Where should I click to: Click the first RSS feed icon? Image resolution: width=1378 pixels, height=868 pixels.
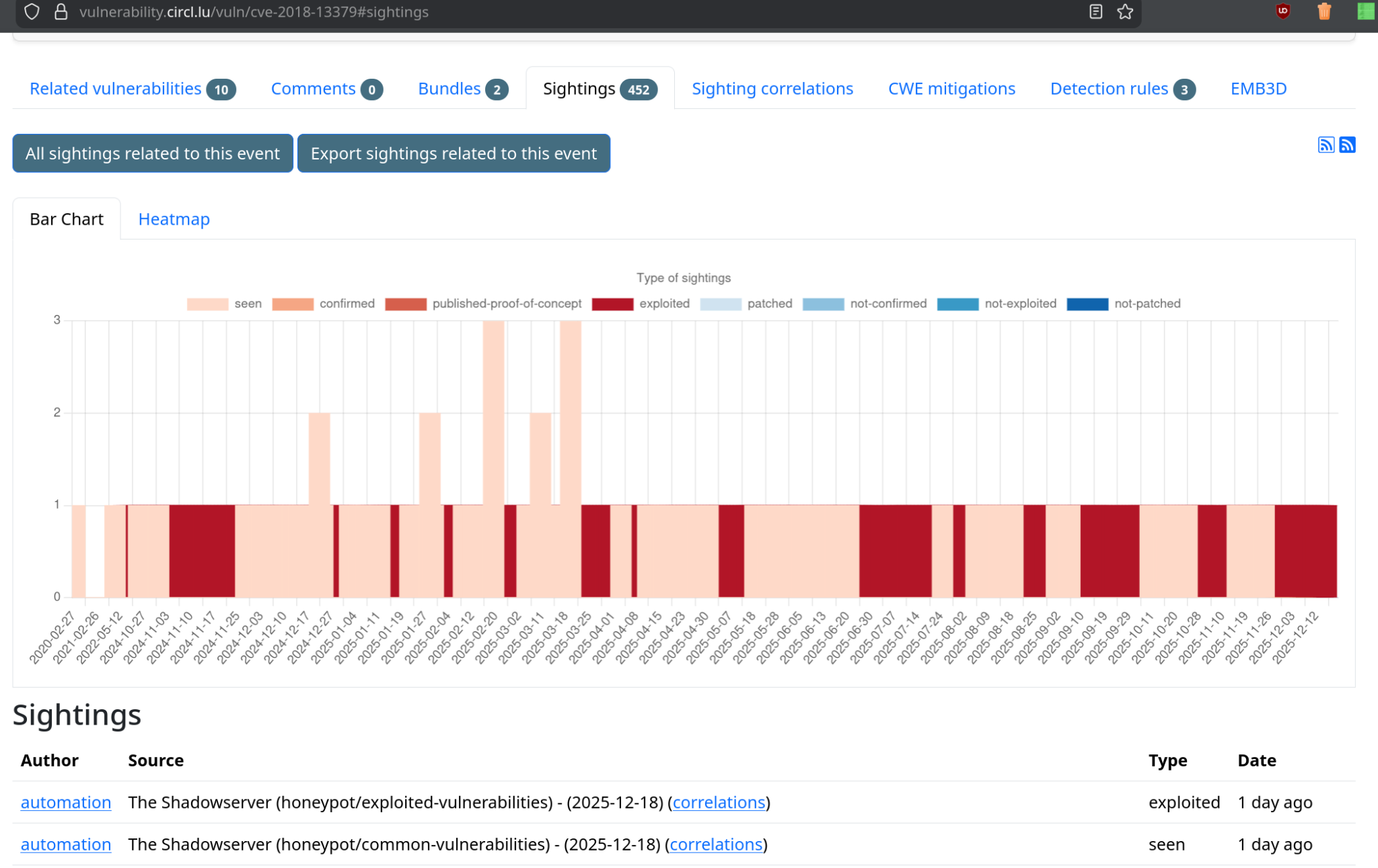[1326, 145]
